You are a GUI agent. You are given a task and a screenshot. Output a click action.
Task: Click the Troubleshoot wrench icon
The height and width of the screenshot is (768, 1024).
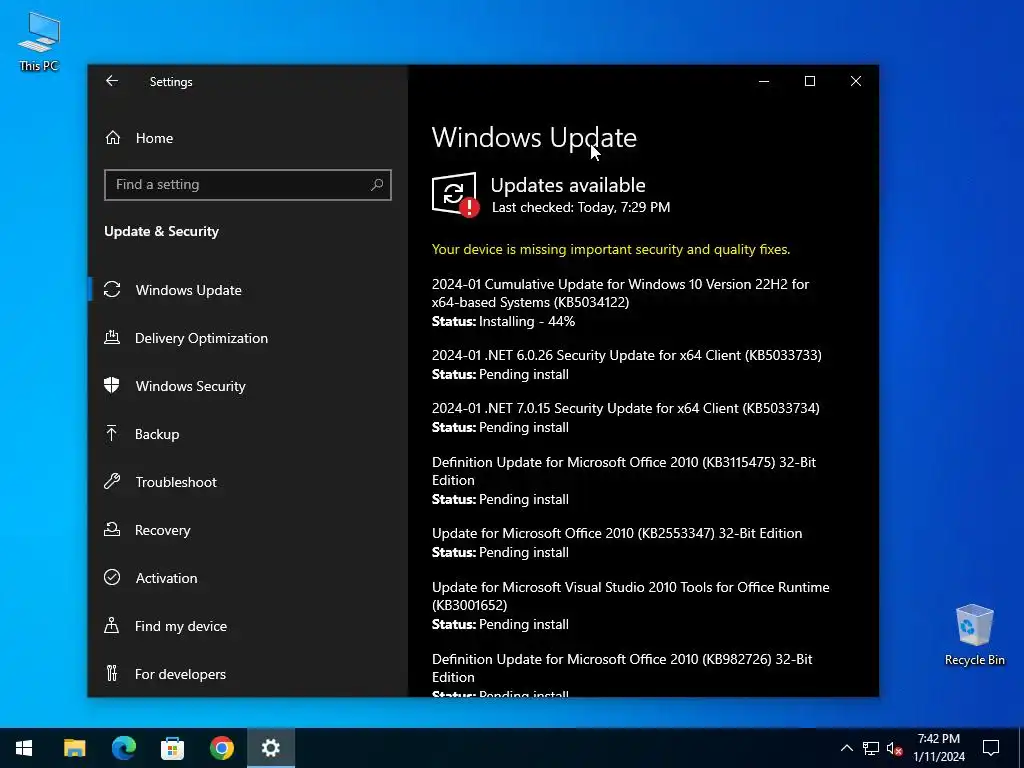click(x=112, y=482)
